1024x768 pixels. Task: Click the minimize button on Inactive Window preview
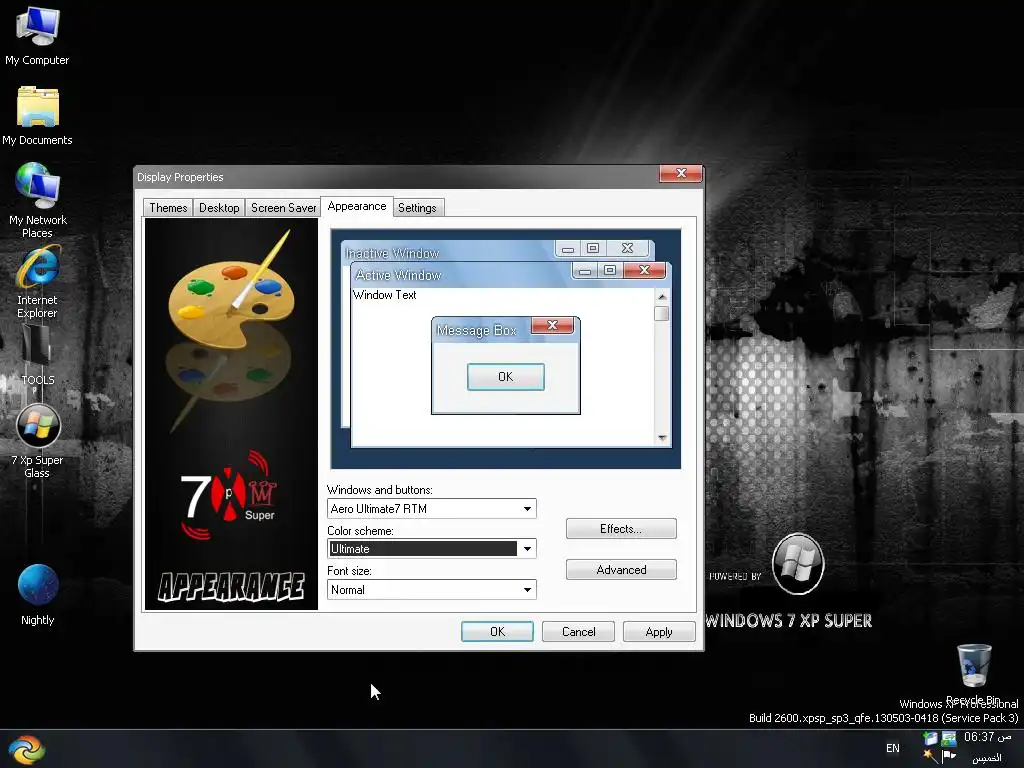(568, 249)
